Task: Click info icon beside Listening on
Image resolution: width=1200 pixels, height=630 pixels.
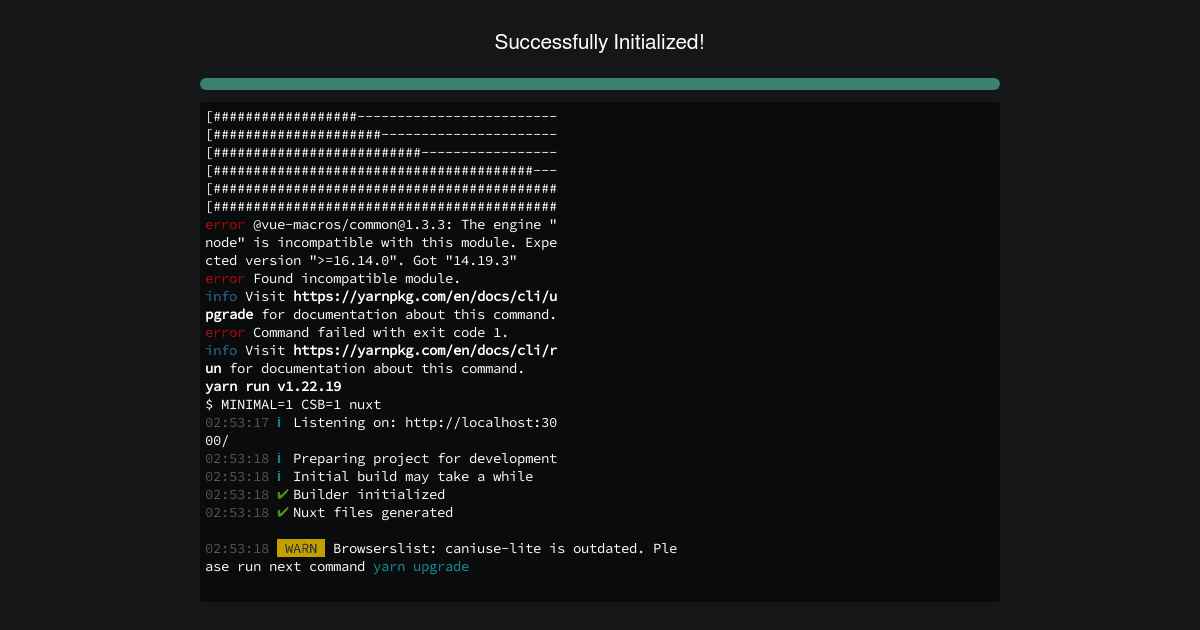Action: [x=279, y=422]
